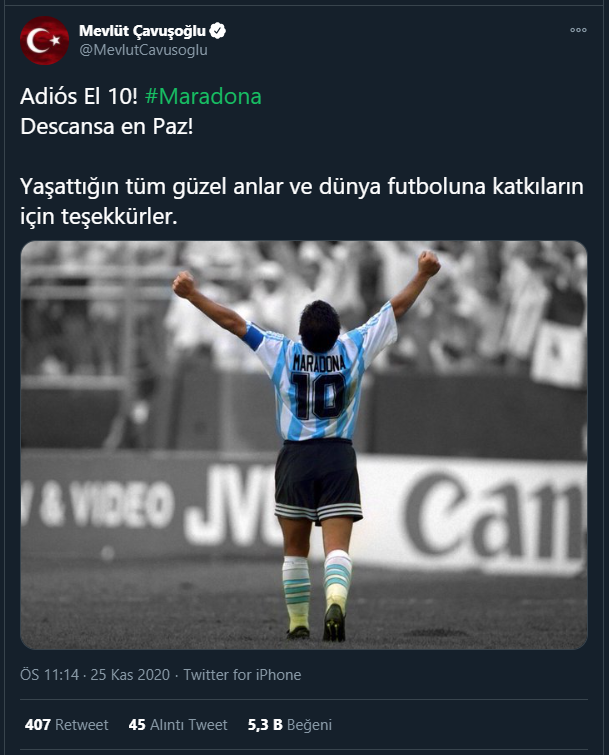View the 407 Retweet list
609x755 pixels.
tap(66, 725)
